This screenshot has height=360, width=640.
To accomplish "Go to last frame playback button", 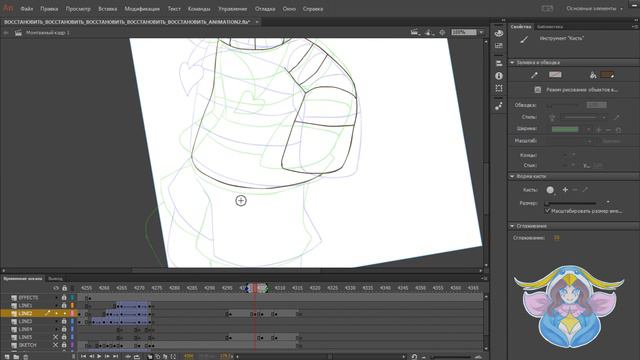I will point(116,357).
